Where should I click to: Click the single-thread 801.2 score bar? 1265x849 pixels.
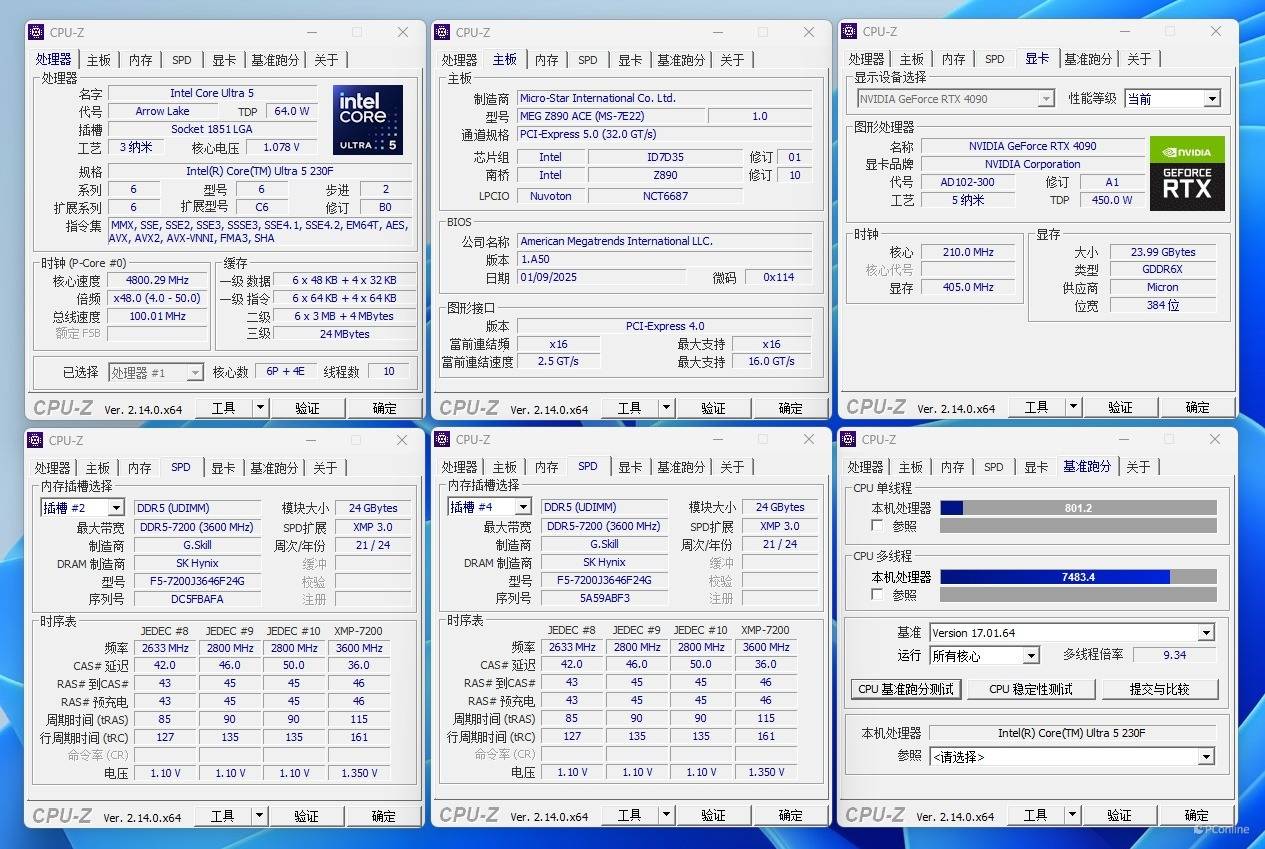pos(1078,508)
